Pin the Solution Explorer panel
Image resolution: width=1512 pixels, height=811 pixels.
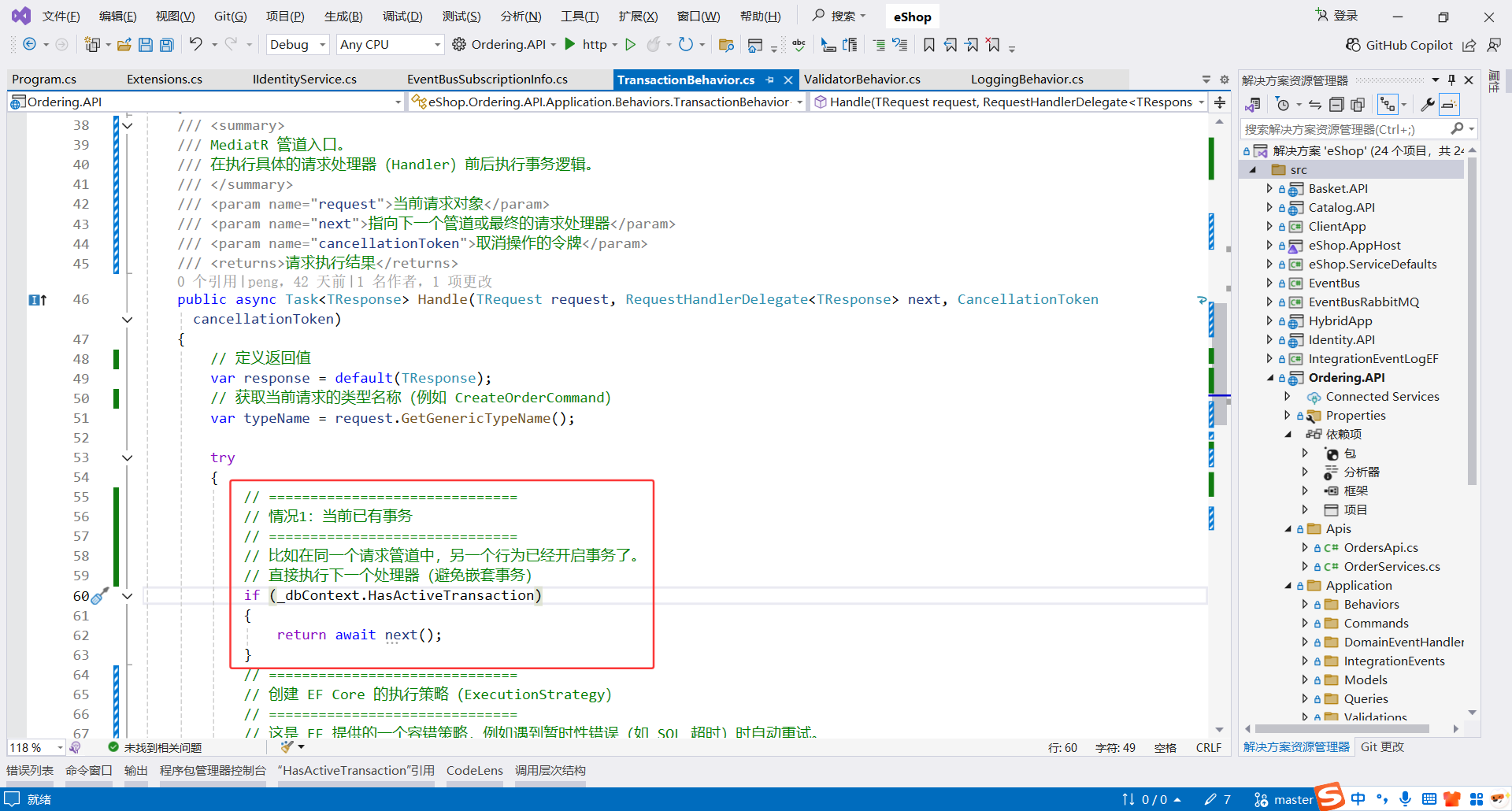(1451, 80)
